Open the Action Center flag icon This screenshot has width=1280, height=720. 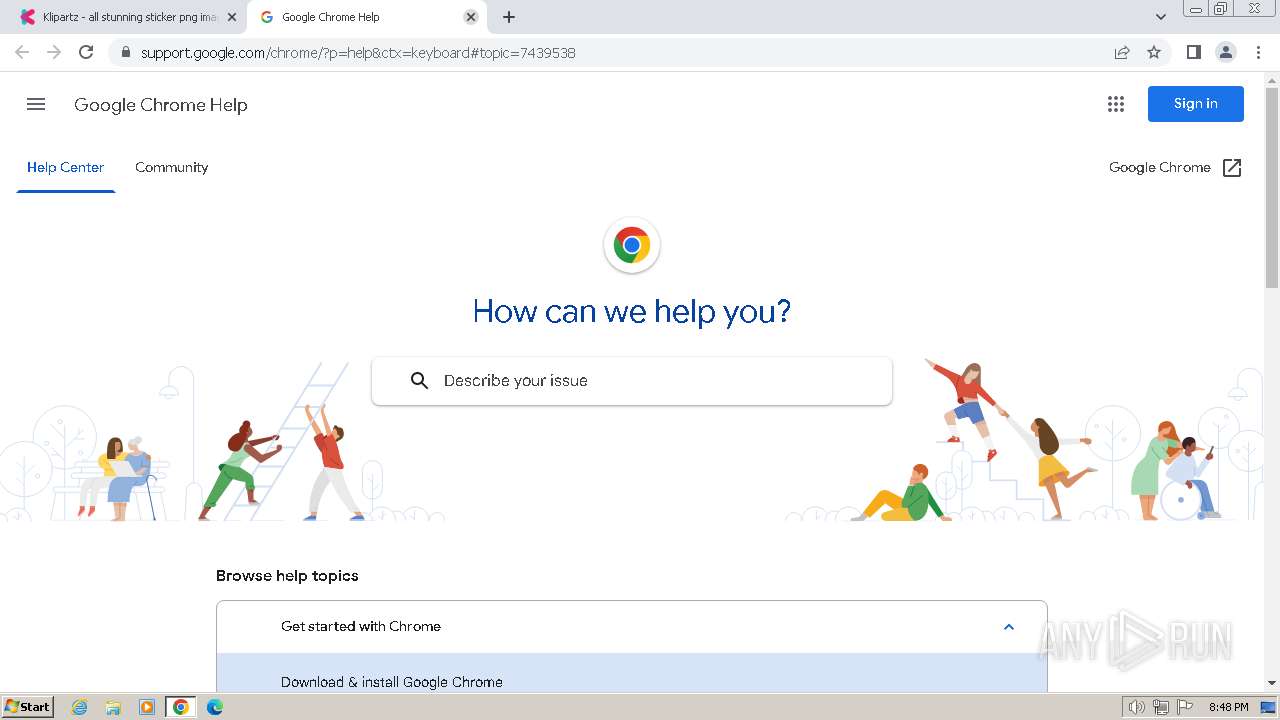[1185, 707]
